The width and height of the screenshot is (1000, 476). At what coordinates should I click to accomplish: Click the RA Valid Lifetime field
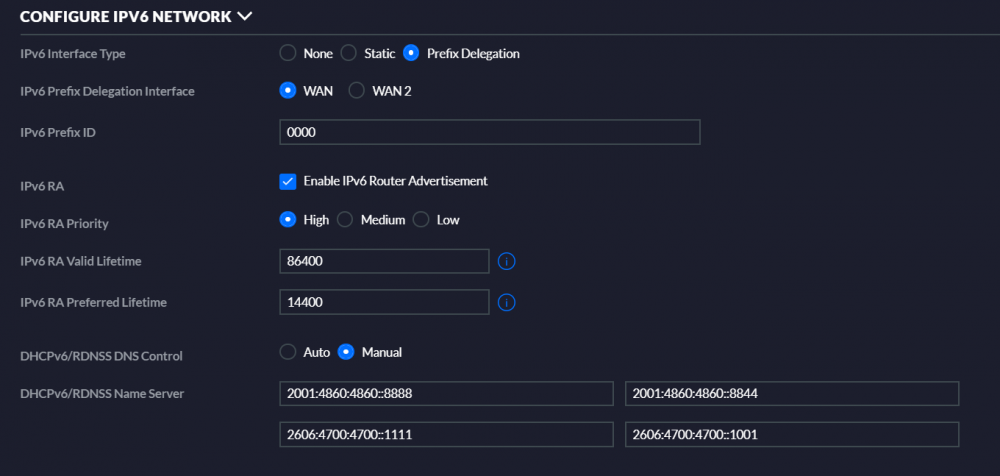point(385,262)
